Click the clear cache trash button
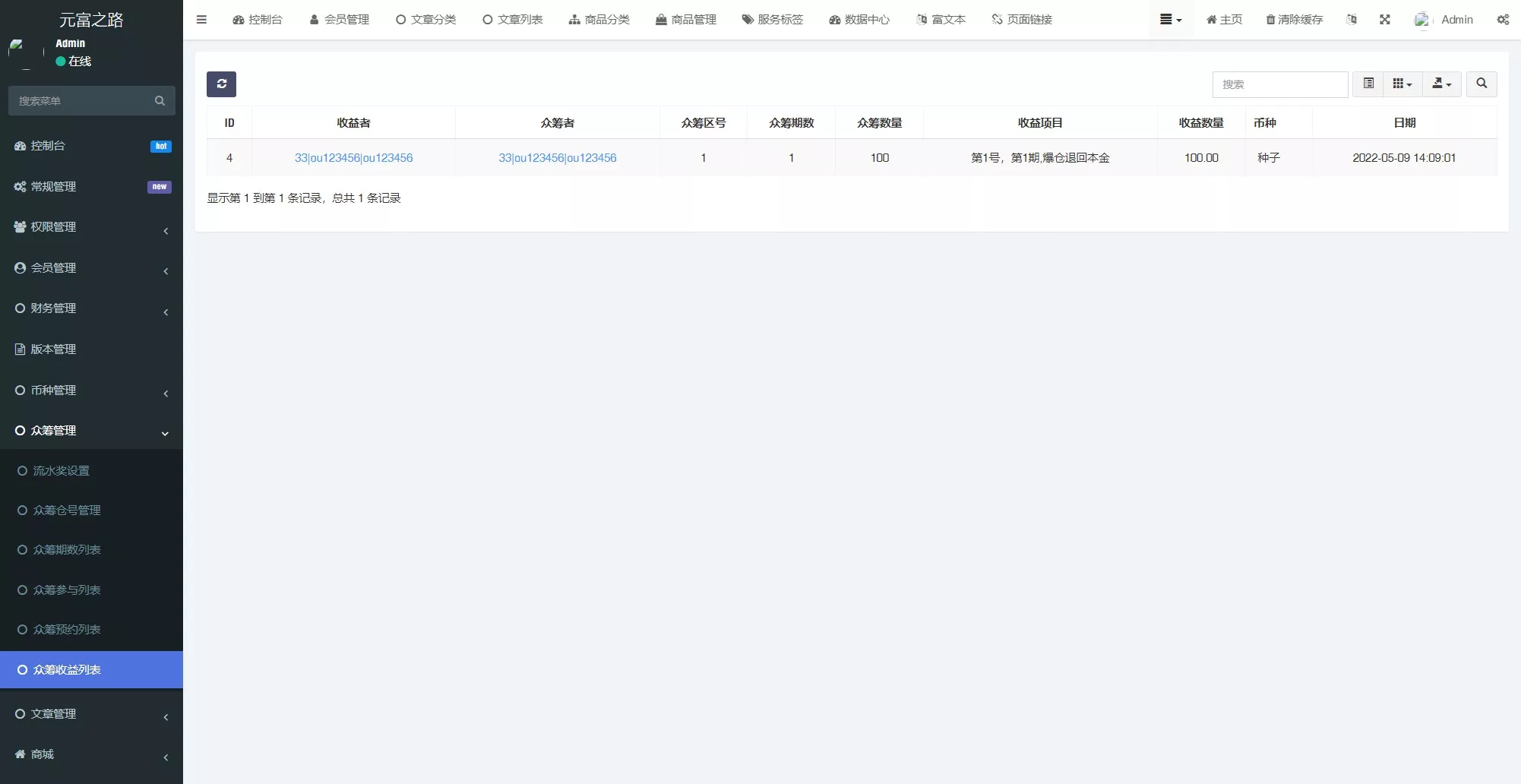Screen dimensions: 1521x784 (1294, 20)
